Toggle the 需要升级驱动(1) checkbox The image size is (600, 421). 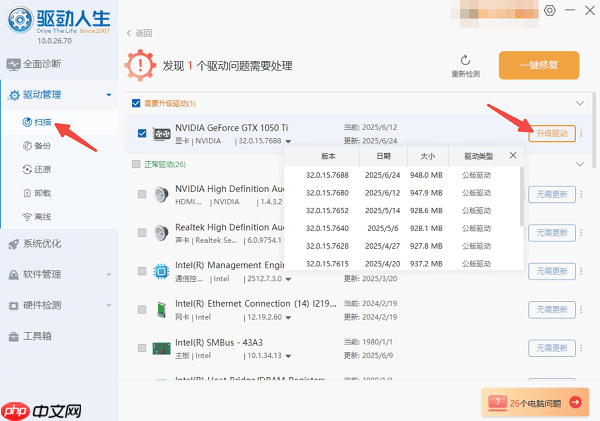point(136,103)
